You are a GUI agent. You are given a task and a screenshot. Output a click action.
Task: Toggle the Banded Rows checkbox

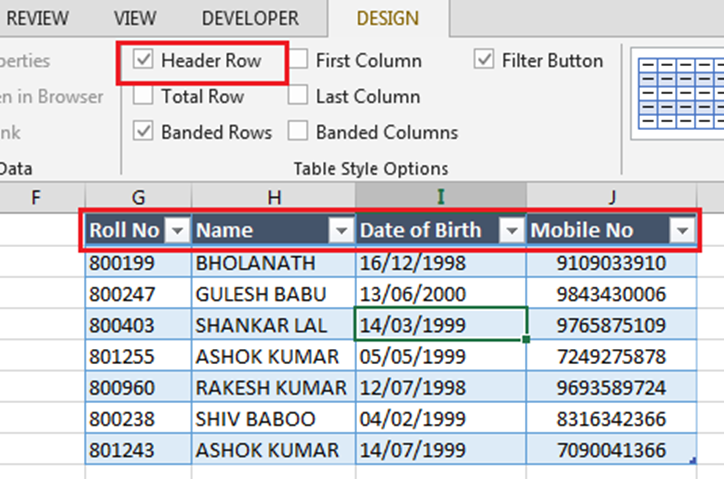pyautogui.click(x=144, y=132)
